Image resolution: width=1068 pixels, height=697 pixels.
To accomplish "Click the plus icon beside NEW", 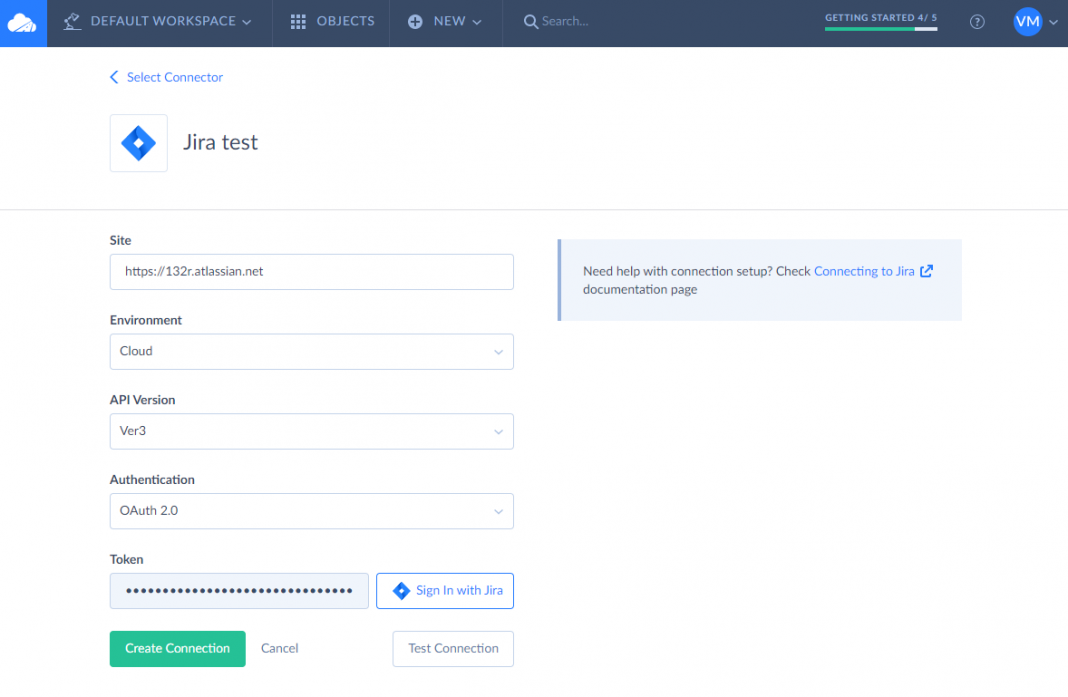I will 414,21.
